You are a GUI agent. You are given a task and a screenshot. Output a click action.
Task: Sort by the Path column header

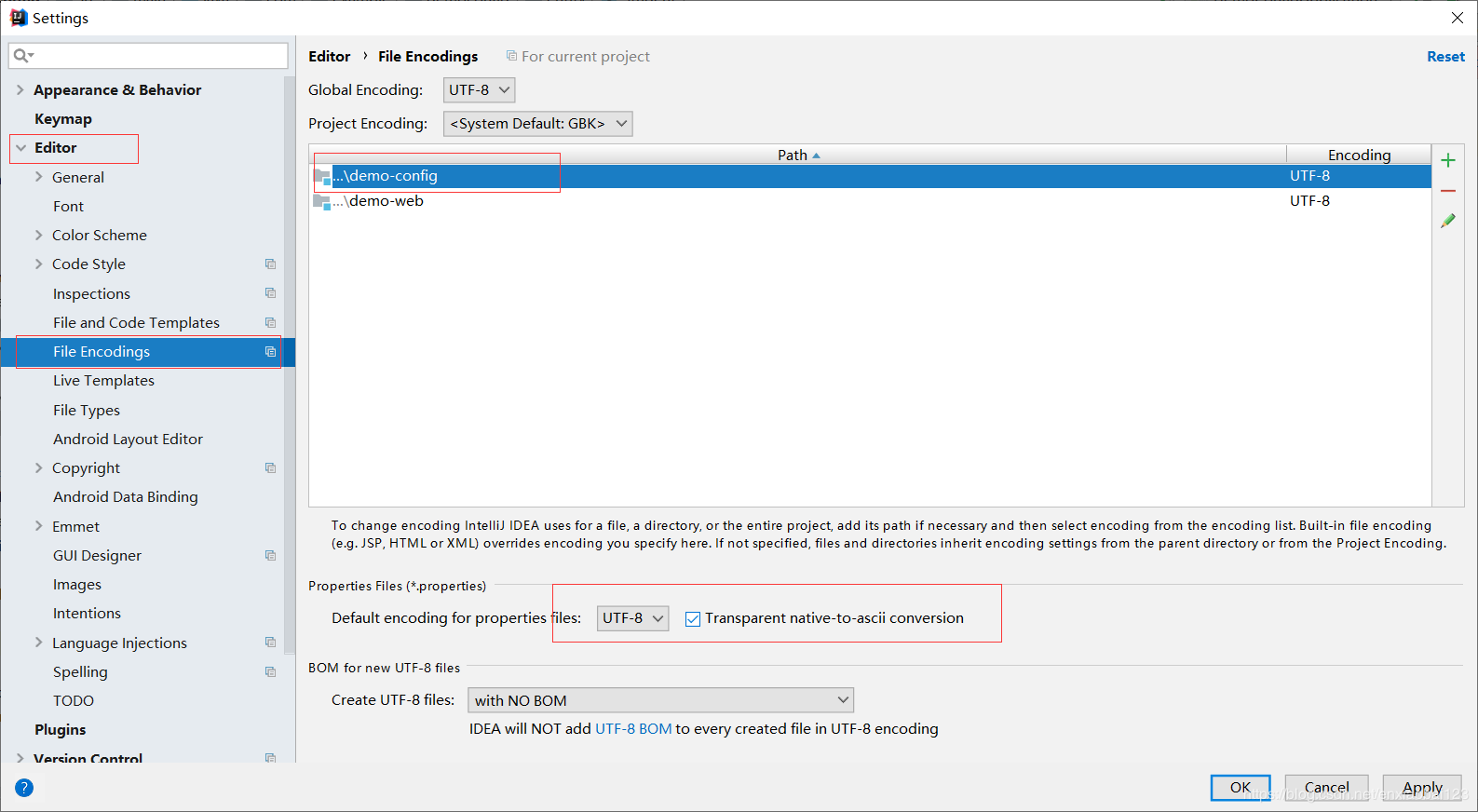(798, 155)
